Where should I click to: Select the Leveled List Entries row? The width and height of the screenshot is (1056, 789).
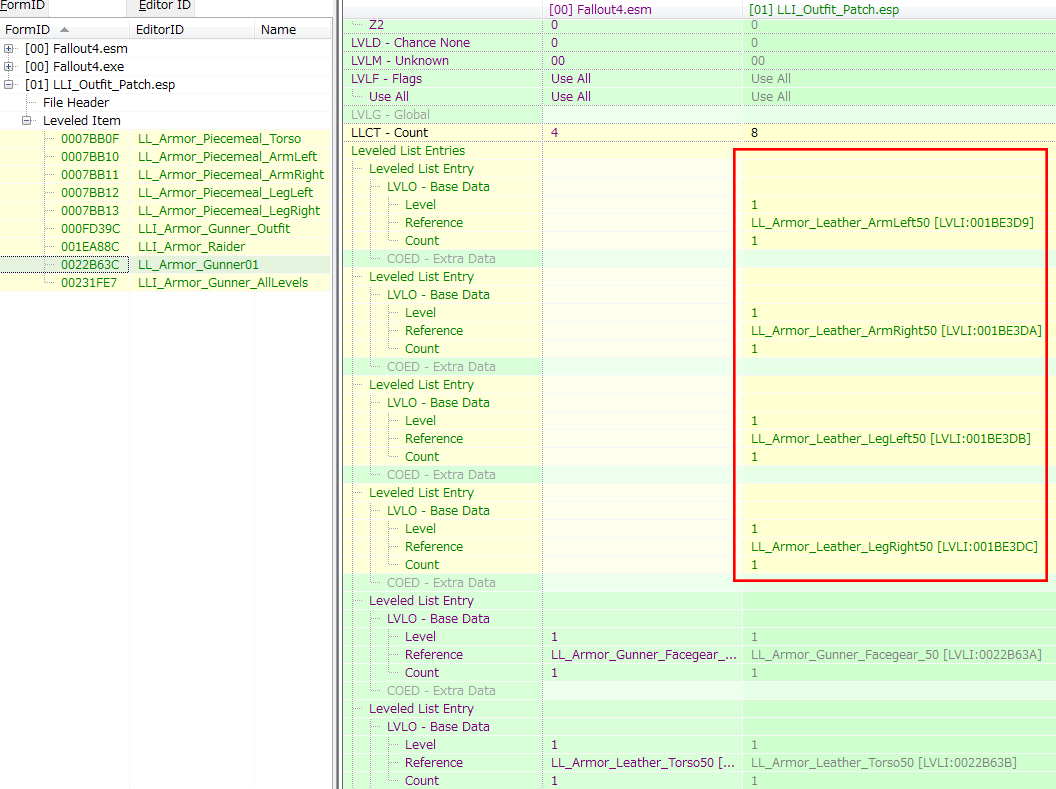pos(407,151)
